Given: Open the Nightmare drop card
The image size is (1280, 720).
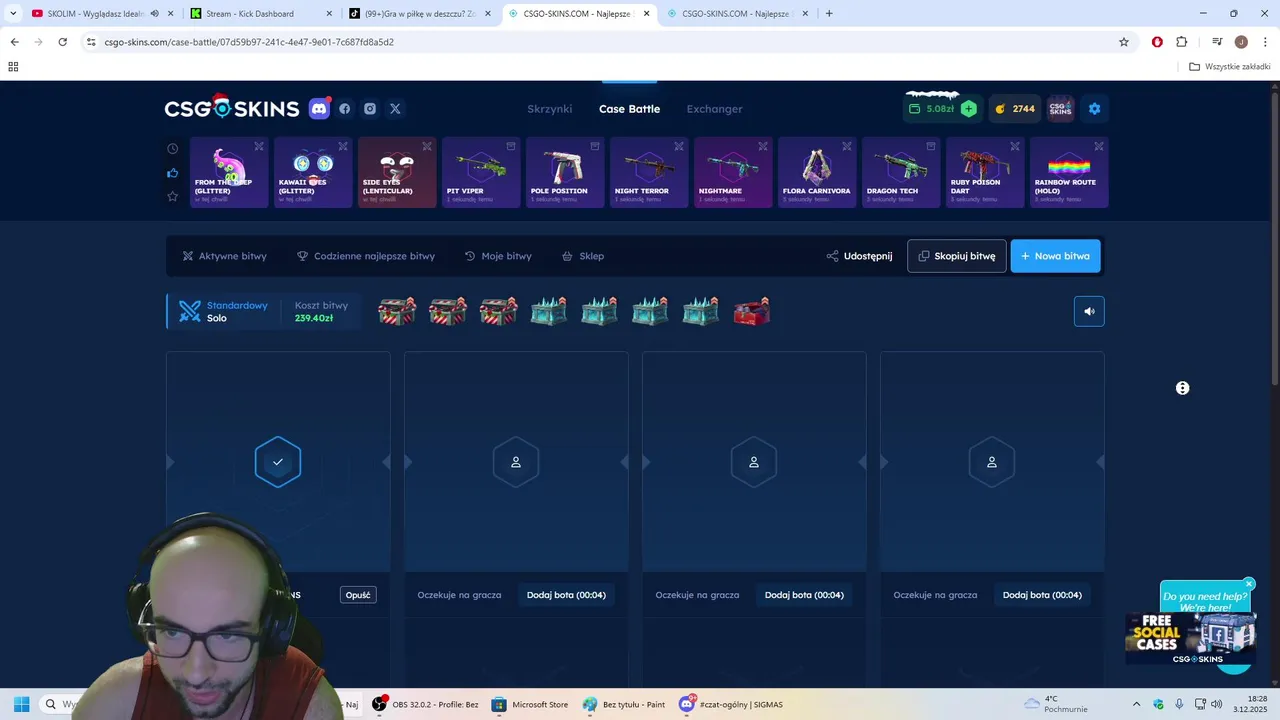Looking at the screenshot, I should [x=733, y=172].
